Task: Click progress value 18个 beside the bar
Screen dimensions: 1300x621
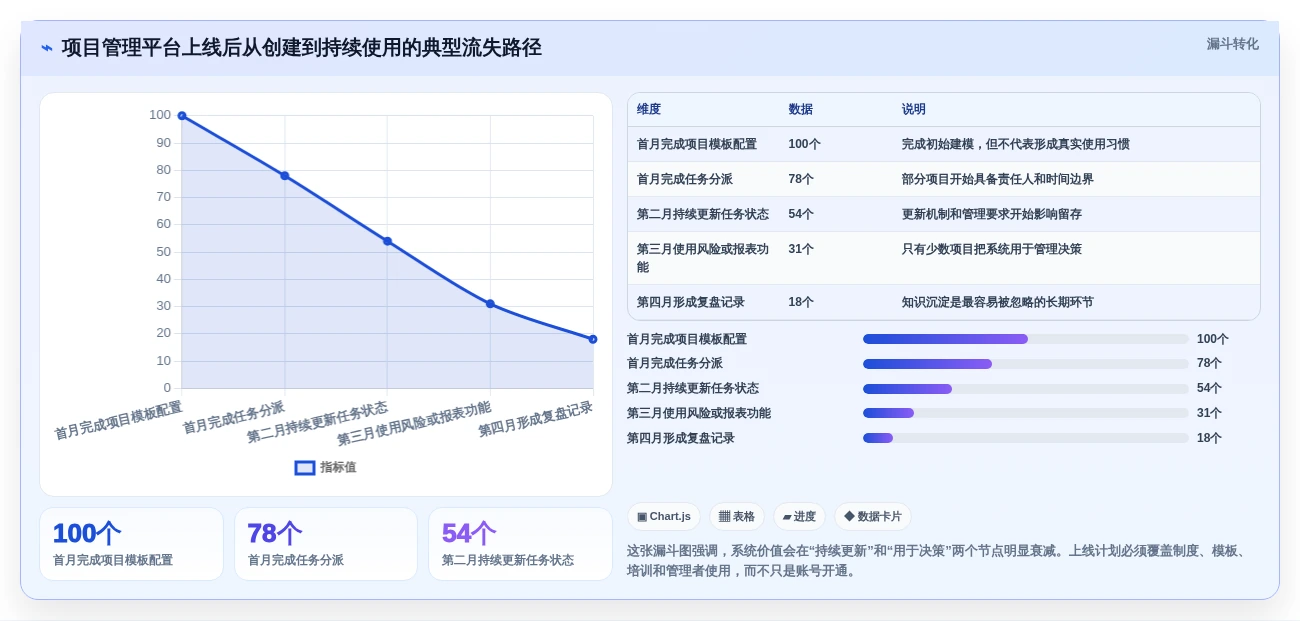Action: [x=1209, y=438]
